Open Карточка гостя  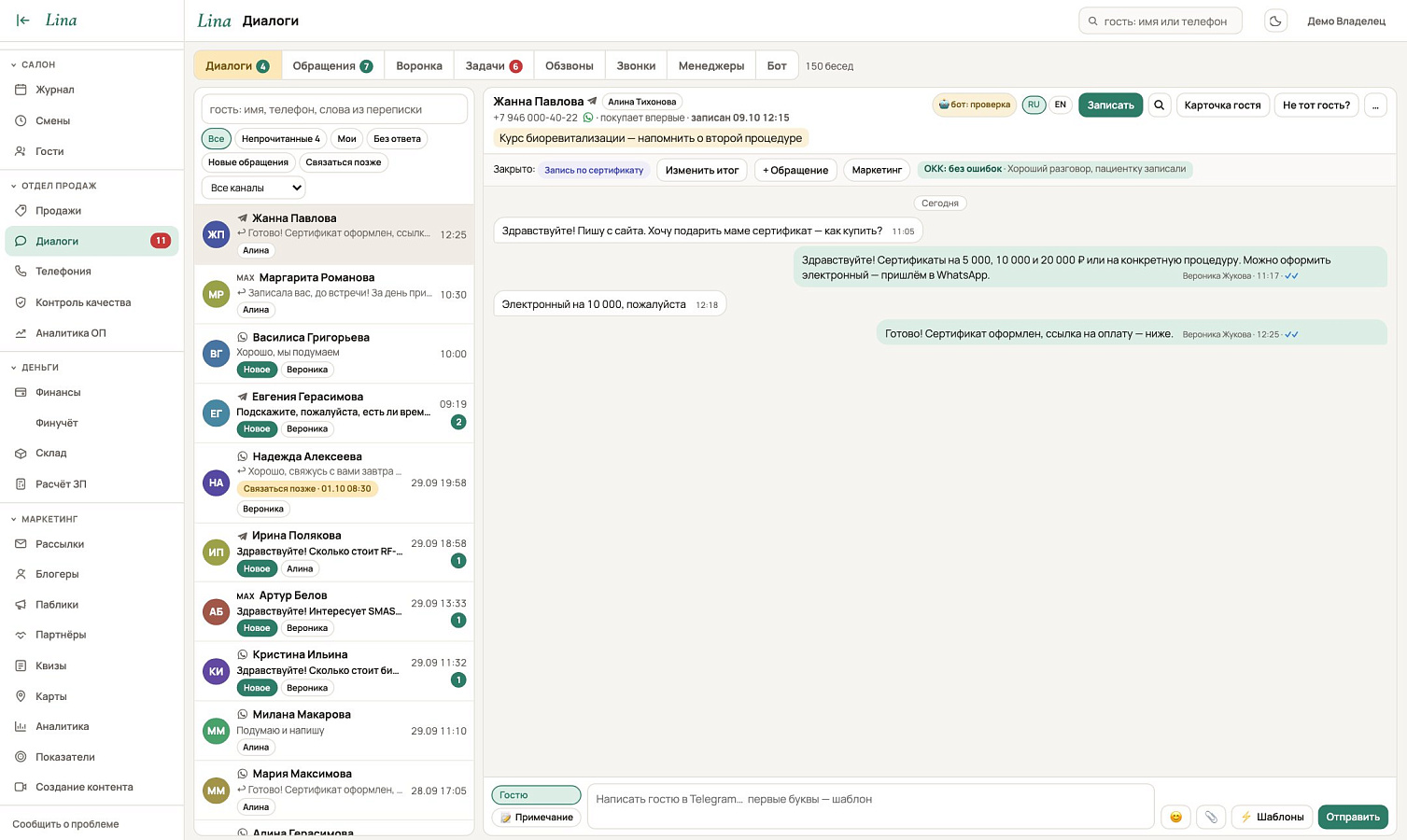[1222, 105]
